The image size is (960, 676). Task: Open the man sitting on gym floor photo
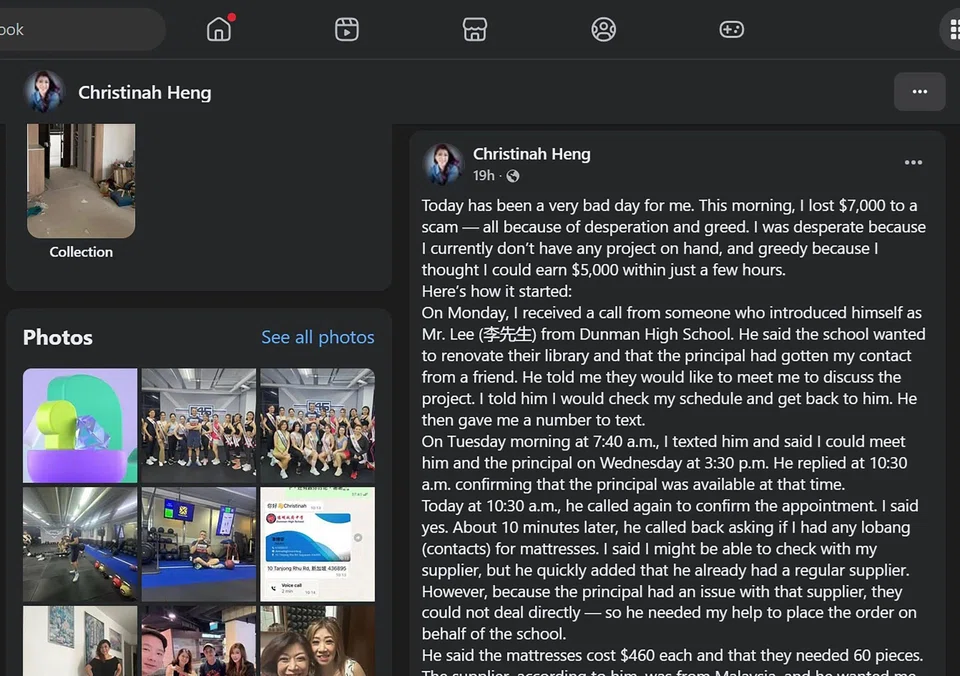click(x=199, y=544)
